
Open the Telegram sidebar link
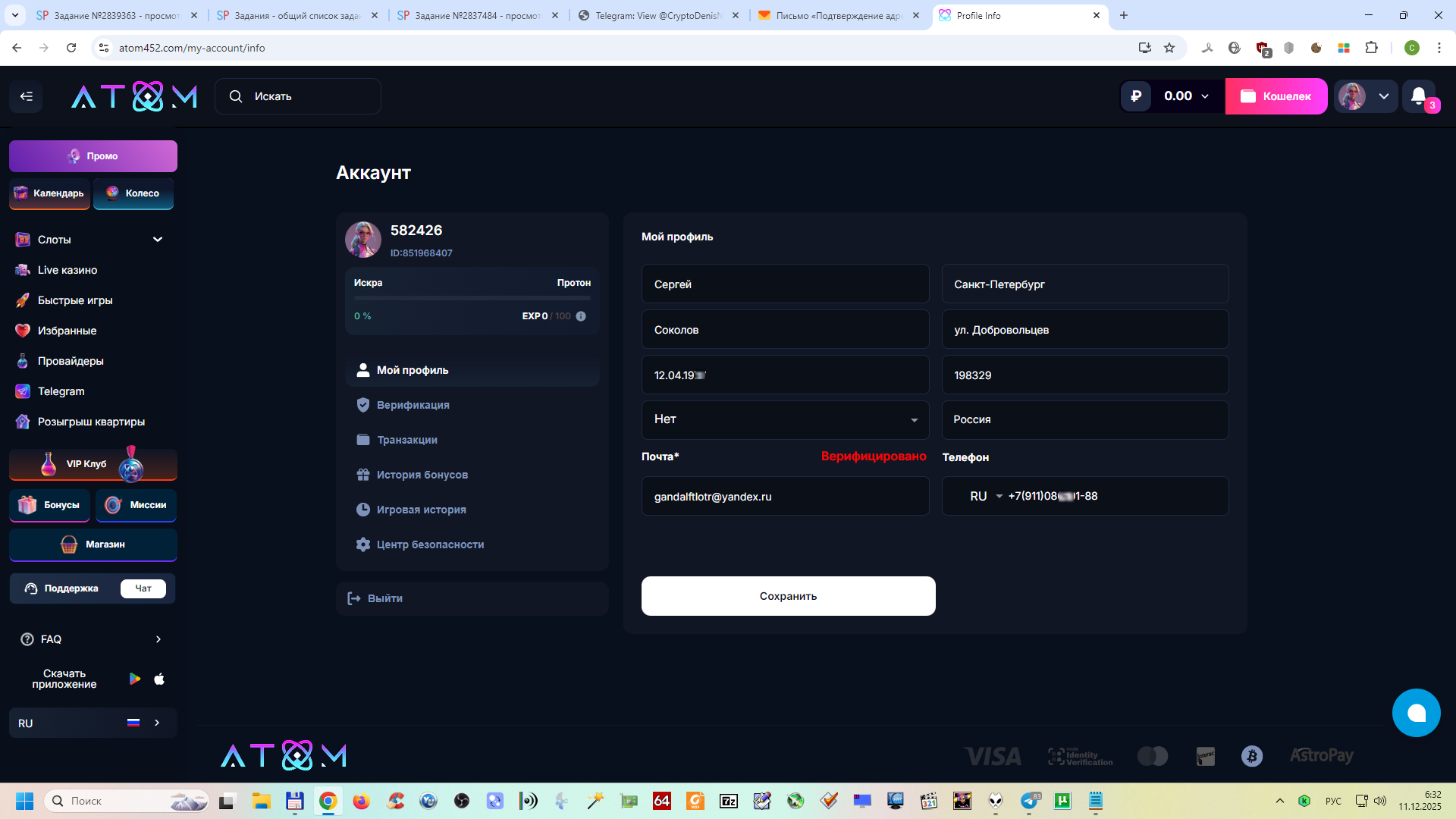pos(61,391)
